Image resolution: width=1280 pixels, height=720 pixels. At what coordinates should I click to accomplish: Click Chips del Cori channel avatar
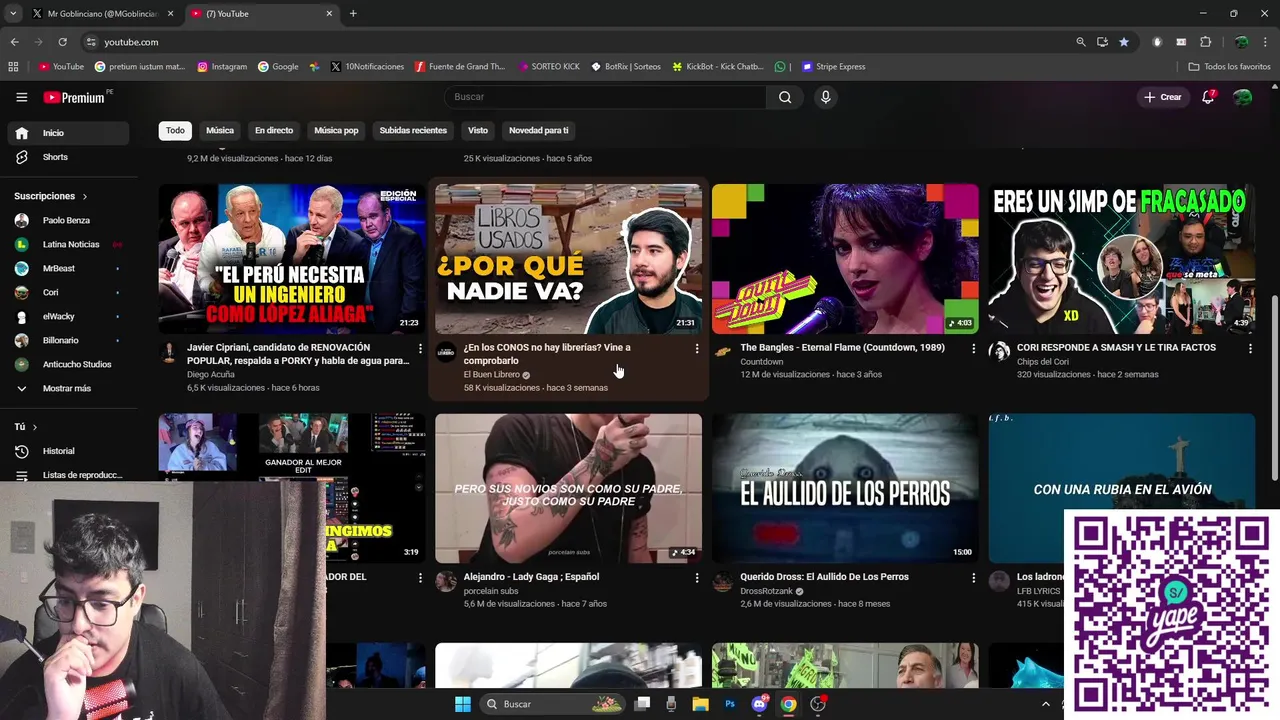[999, 351]
